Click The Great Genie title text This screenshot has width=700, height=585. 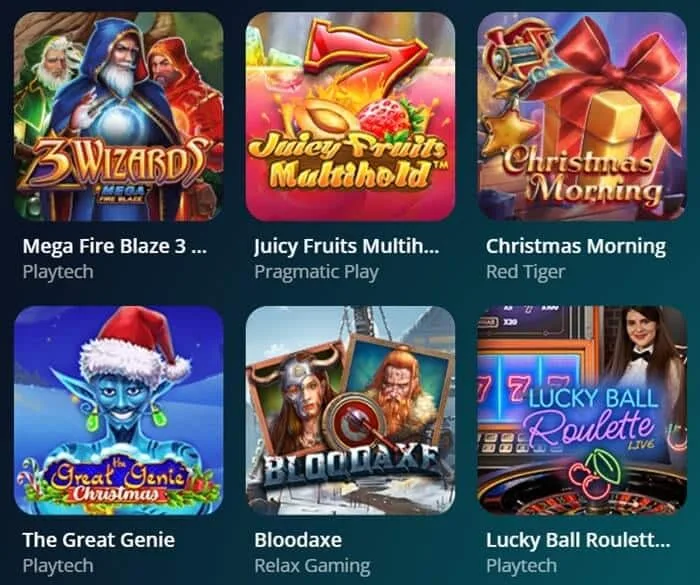(99, 540)
